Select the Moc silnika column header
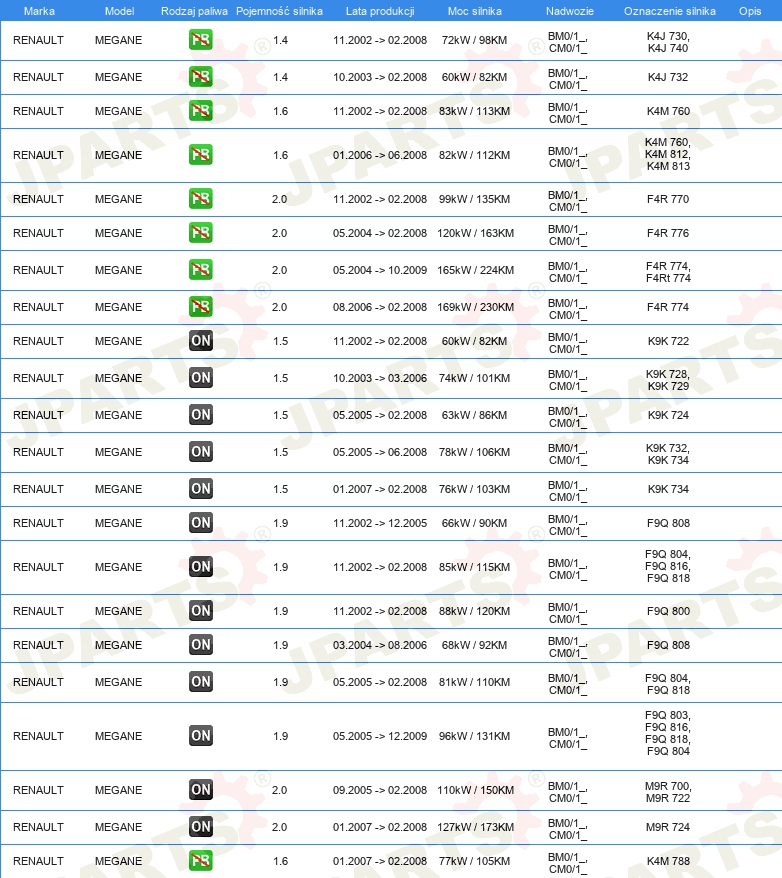 tap(475, 11)
